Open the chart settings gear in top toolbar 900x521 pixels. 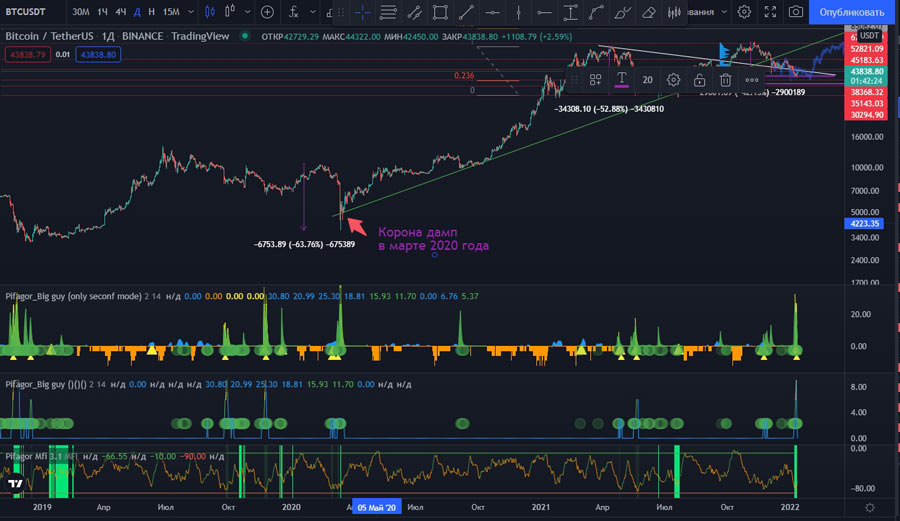pos(745,12)
